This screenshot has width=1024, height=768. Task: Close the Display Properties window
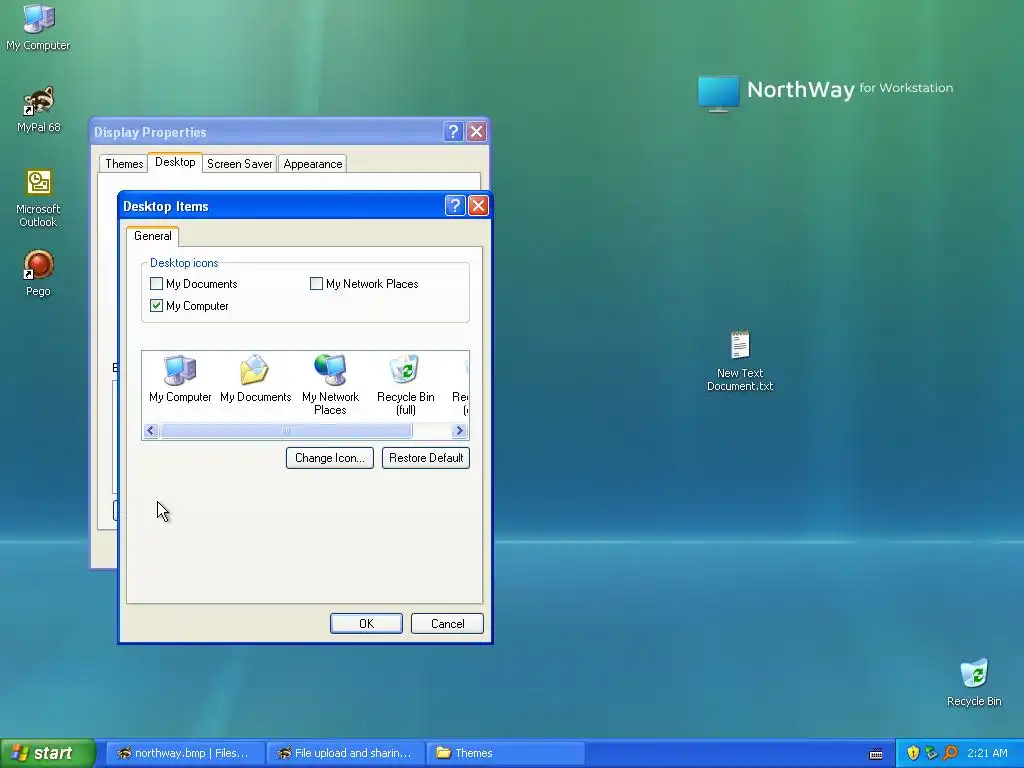pyautogui.click(x=477, y=132)
